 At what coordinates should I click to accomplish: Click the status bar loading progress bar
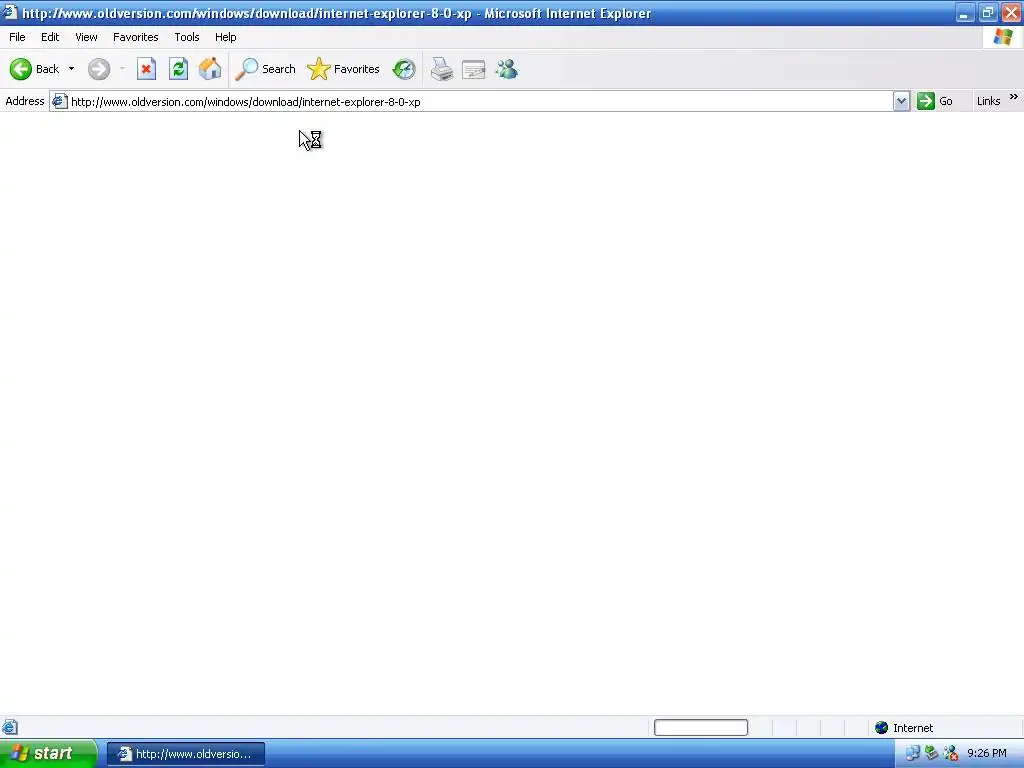pyautogui.click(x=701, y=728)
